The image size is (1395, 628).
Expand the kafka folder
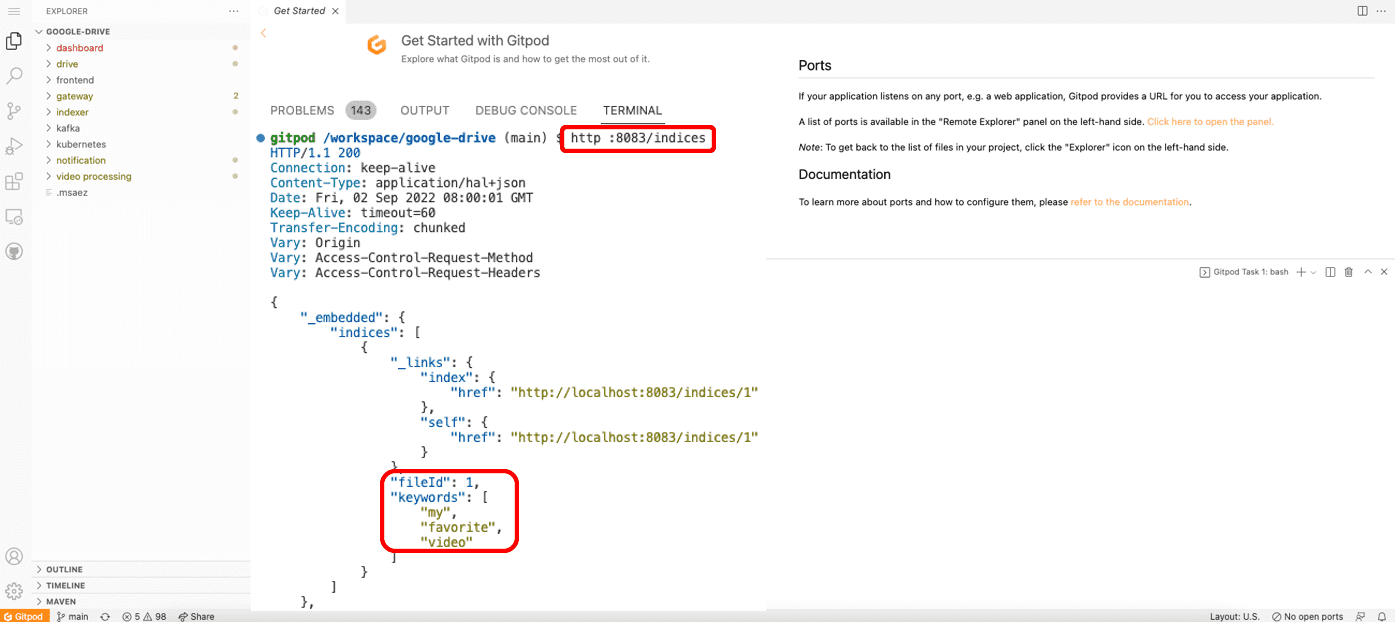point(68,128)
